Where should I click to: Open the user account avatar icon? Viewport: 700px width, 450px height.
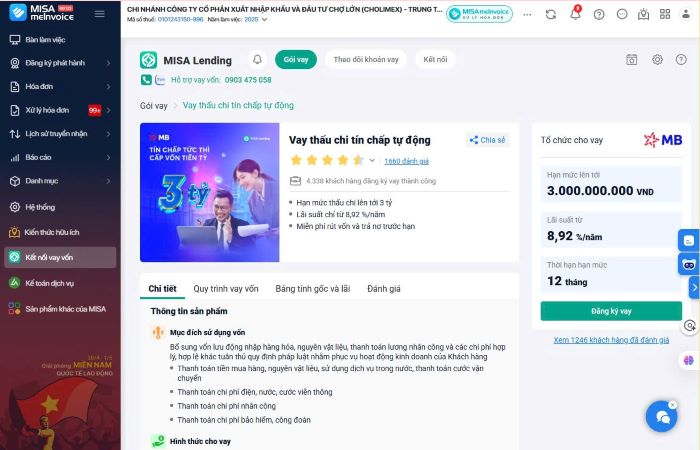click(x=685, y=14)
